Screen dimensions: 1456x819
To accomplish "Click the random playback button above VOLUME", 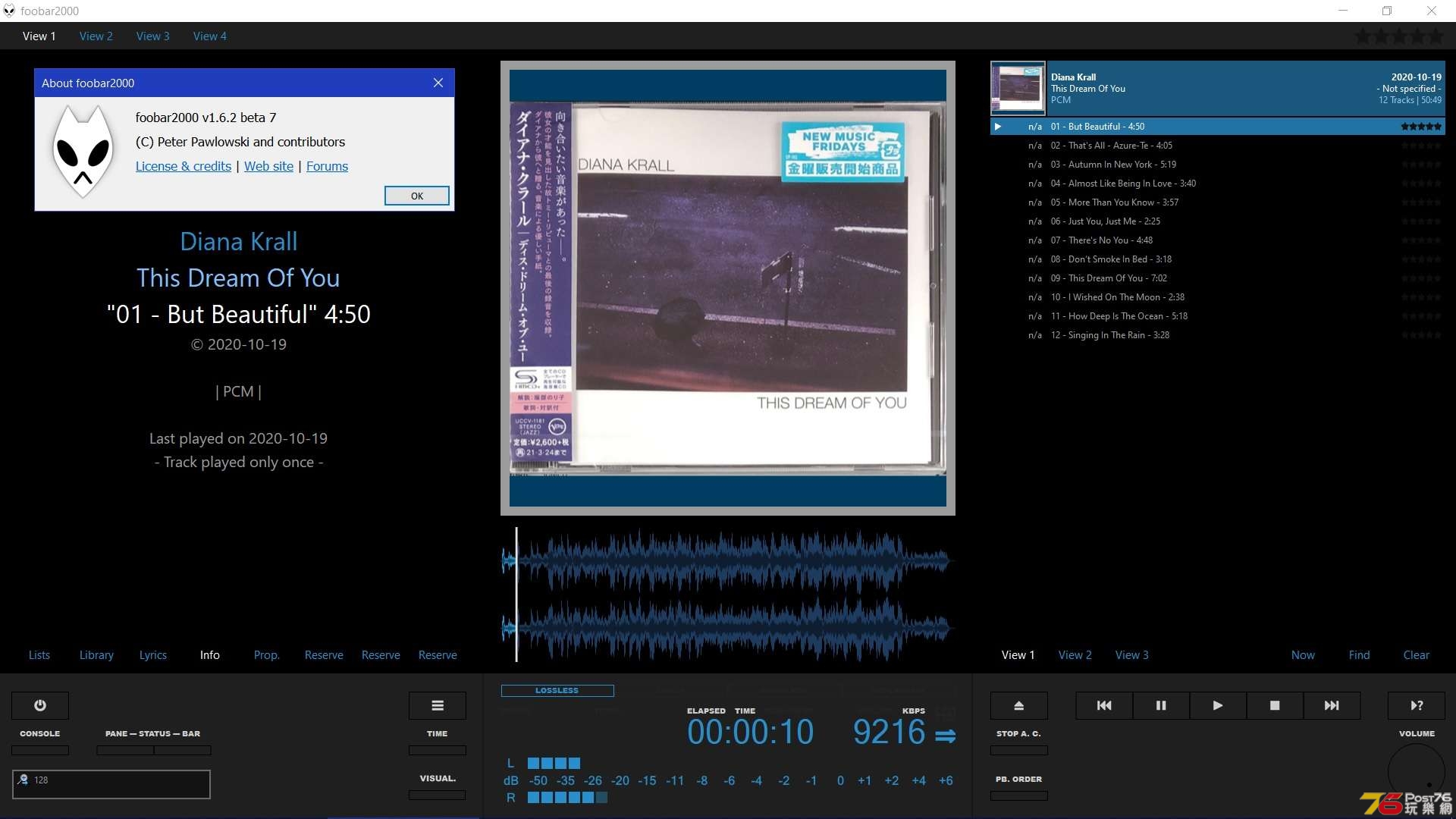I will 1417,705.
